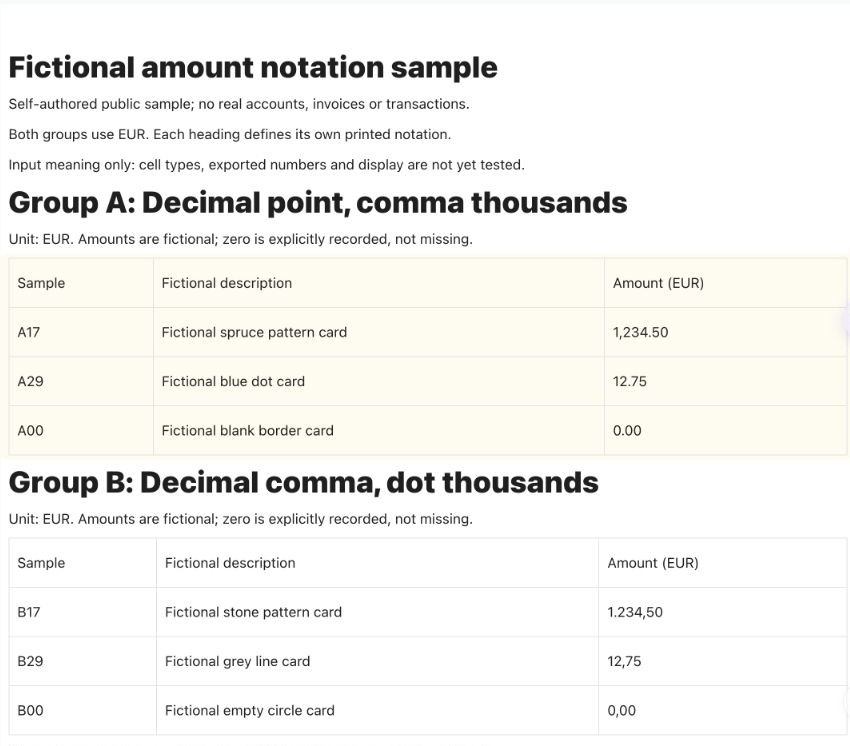Select the A00 sample cell
Viewport: 850px width, 746px height.
click(81, 430)
